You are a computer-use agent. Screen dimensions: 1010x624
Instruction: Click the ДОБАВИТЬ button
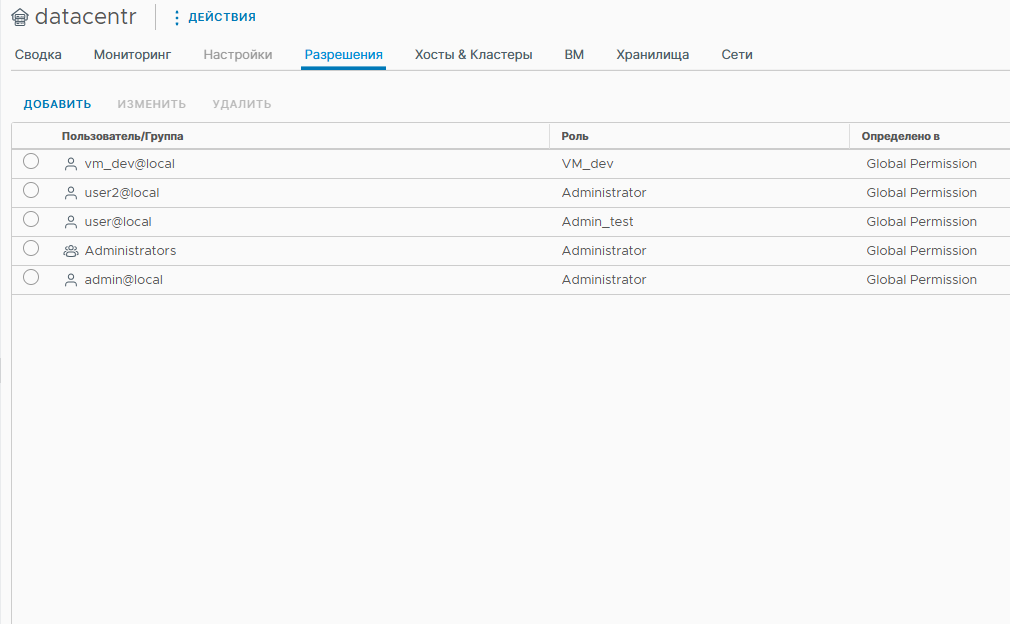coord(57,104)
